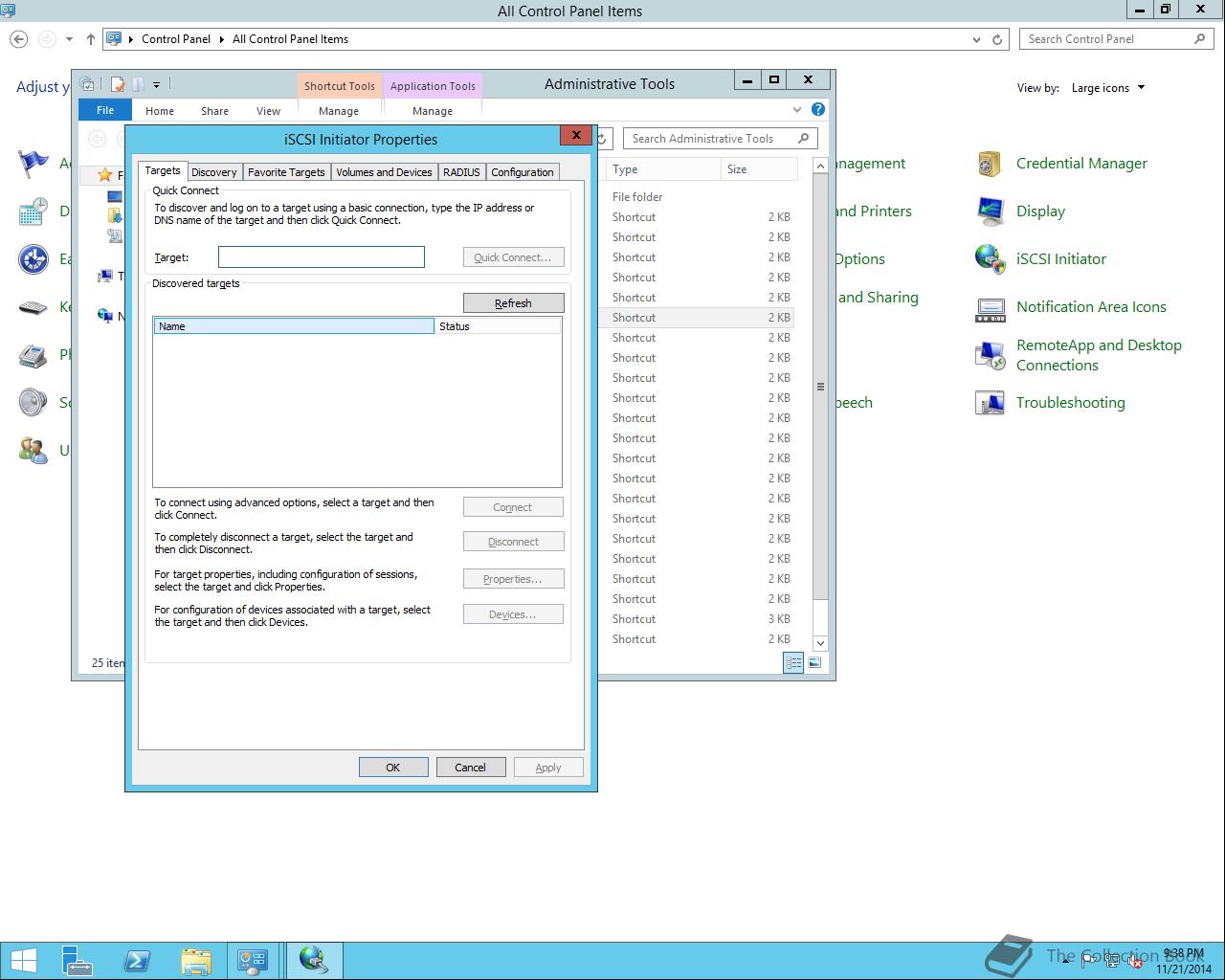Image resolution: width=1225 pixels, height=980 pixels.
Task: Switch to Control Panel taskbar button
Action: coord(253,960)
